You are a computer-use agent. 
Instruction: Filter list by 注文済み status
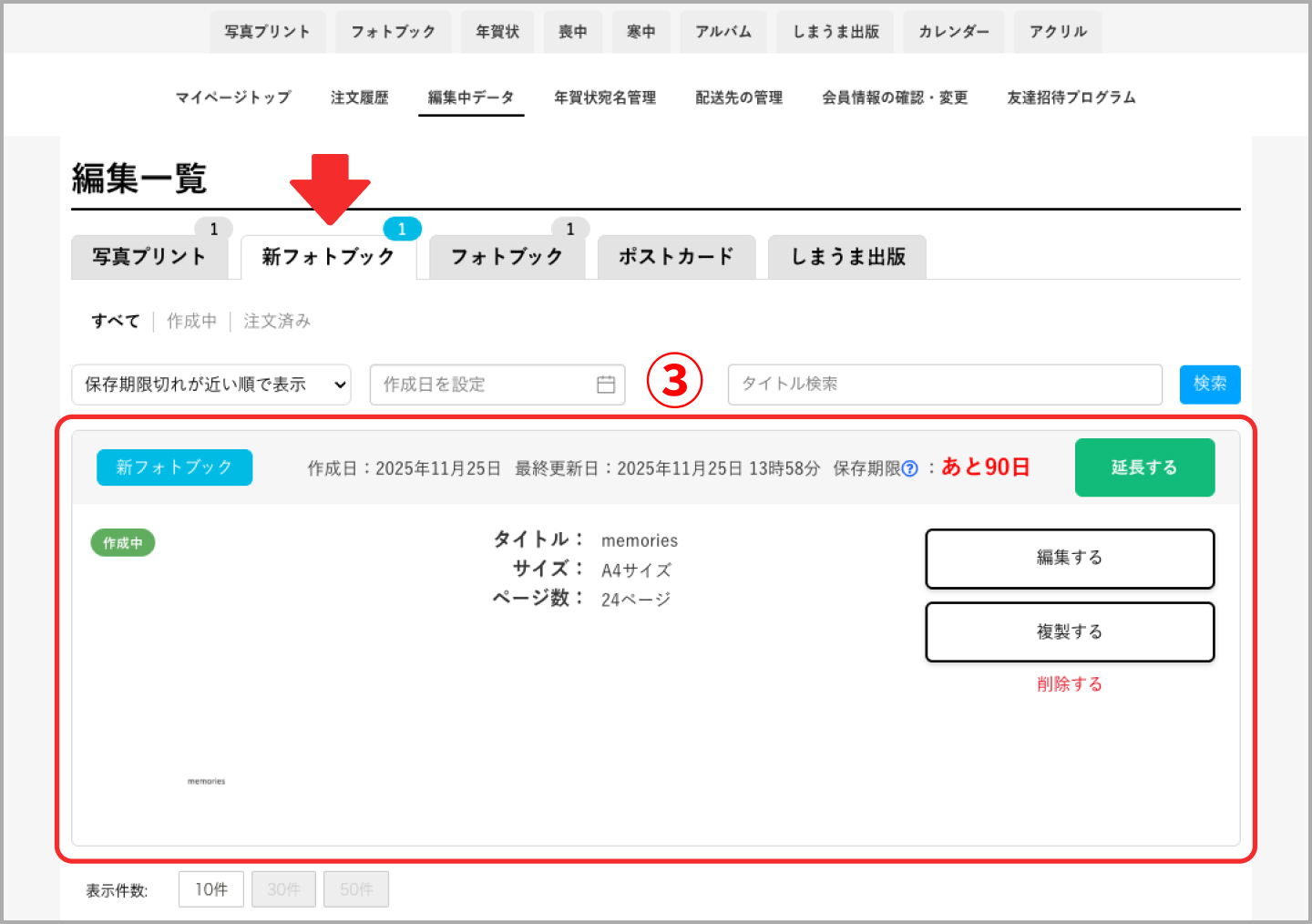[x=276, y=321]
